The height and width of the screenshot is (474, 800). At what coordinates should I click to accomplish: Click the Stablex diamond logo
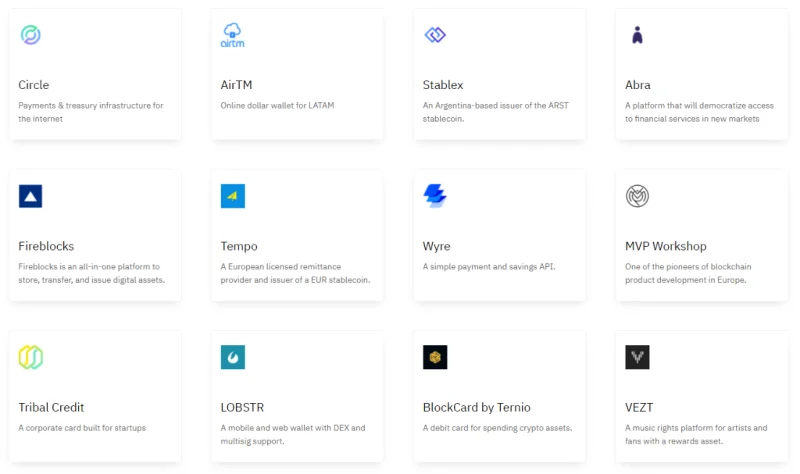coord(435,35)
